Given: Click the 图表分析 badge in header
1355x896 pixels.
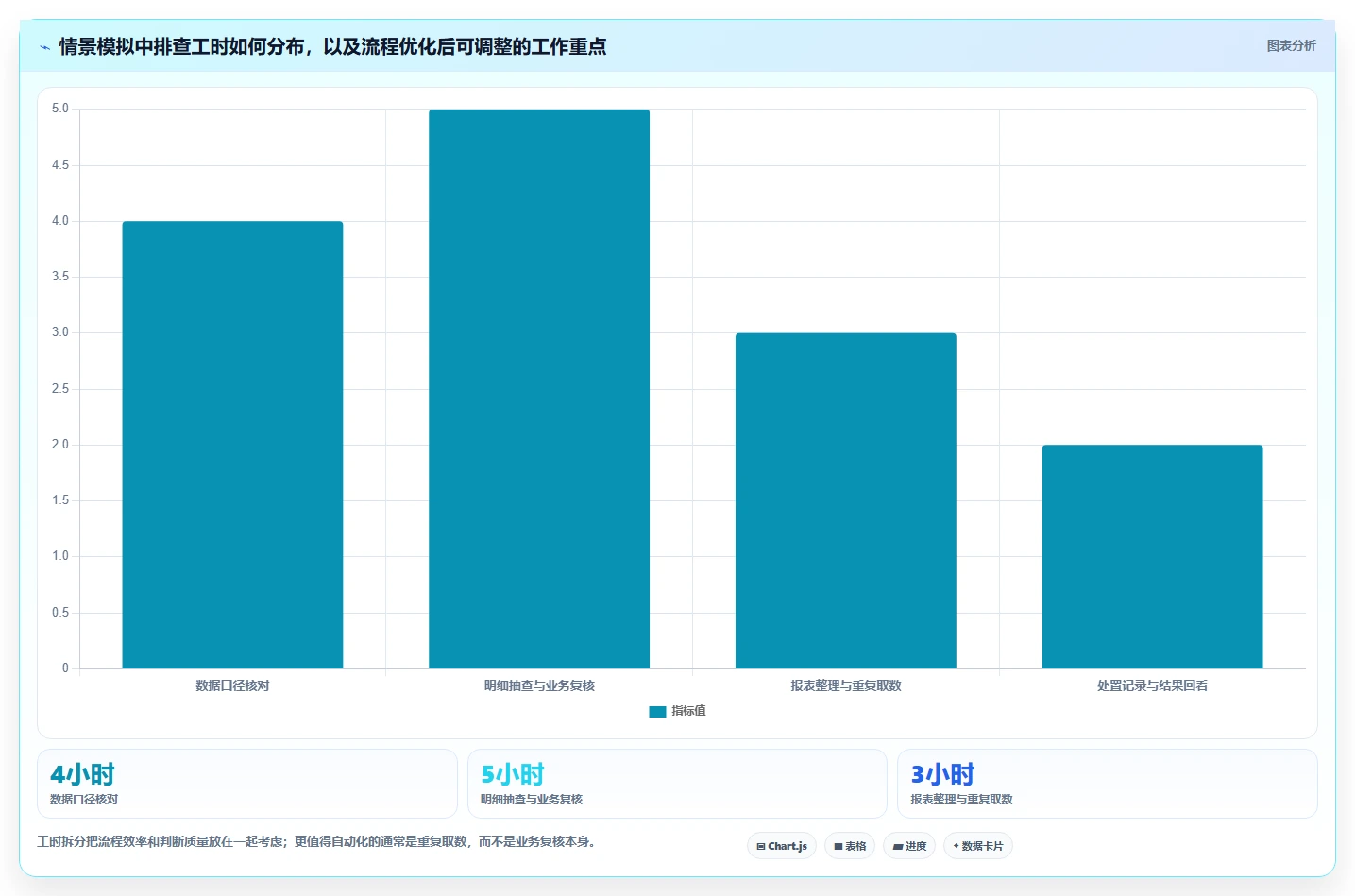Looking at the screenshot, I should [1291, 45].
